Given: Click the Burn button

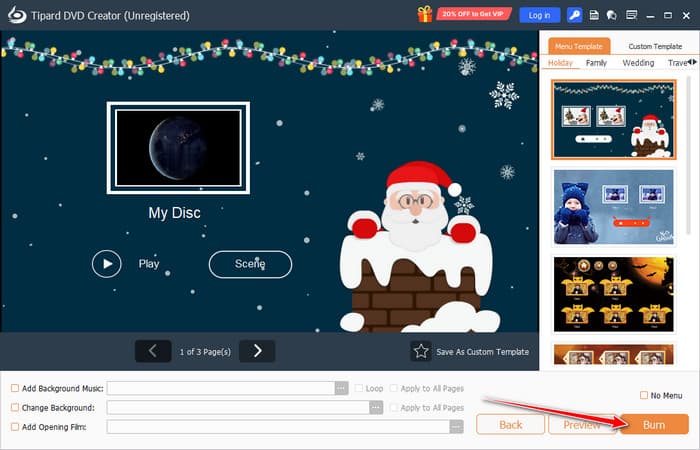Looking at the screenshot, I should [653, 424].
